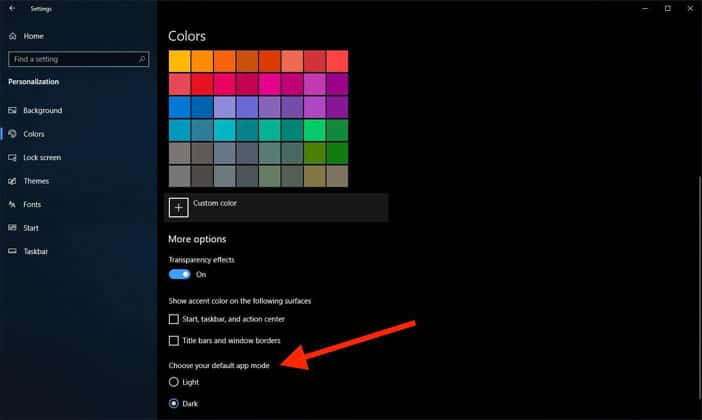Pick the olive tan swatch in last row
Viewport: 702px width, 420px height.
[x=315, y=176]
